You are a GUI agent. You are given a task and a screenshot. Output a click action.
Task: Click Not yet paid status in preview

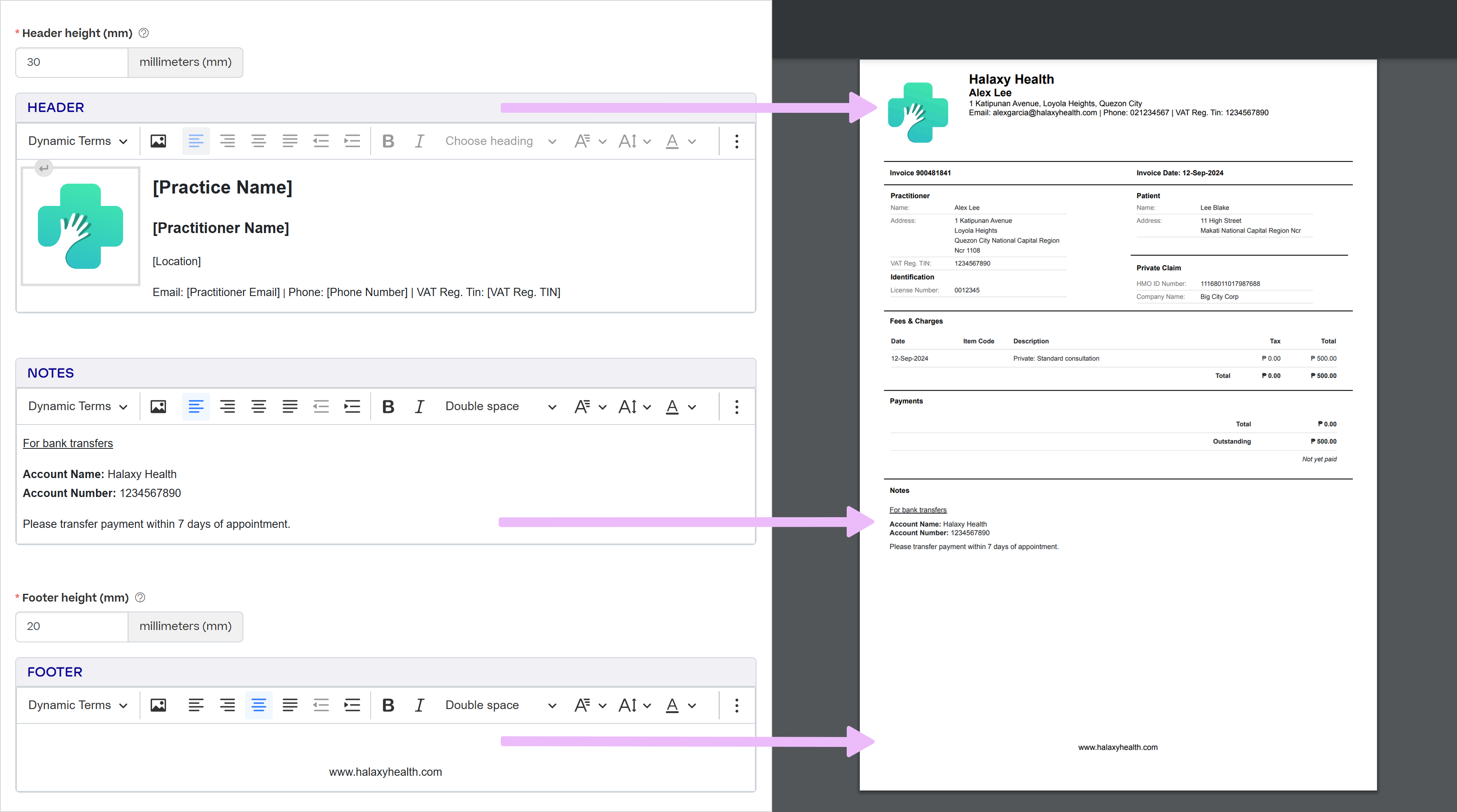[1319, 459]
